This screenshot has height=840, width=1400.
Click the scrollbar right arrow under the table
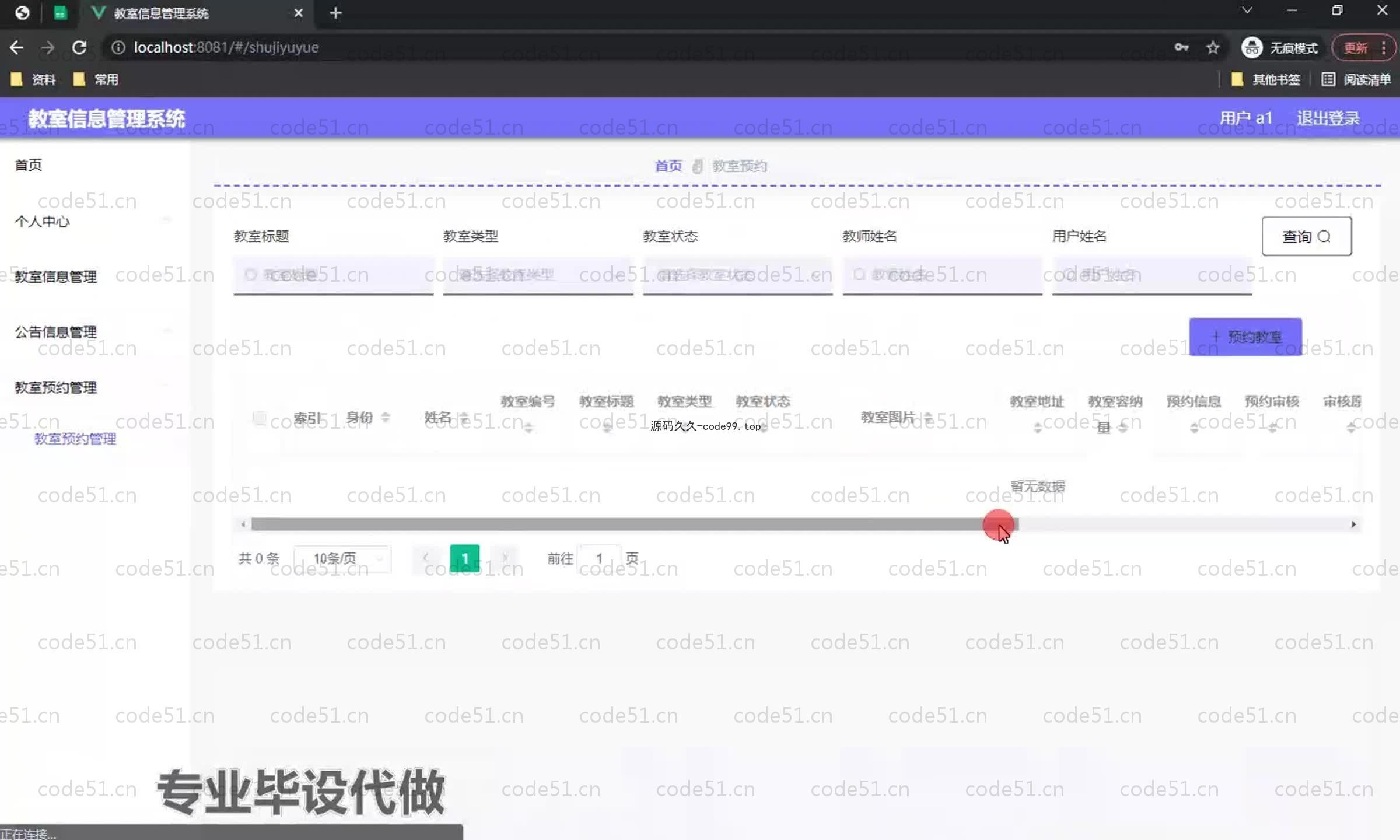click(1353, 524)
